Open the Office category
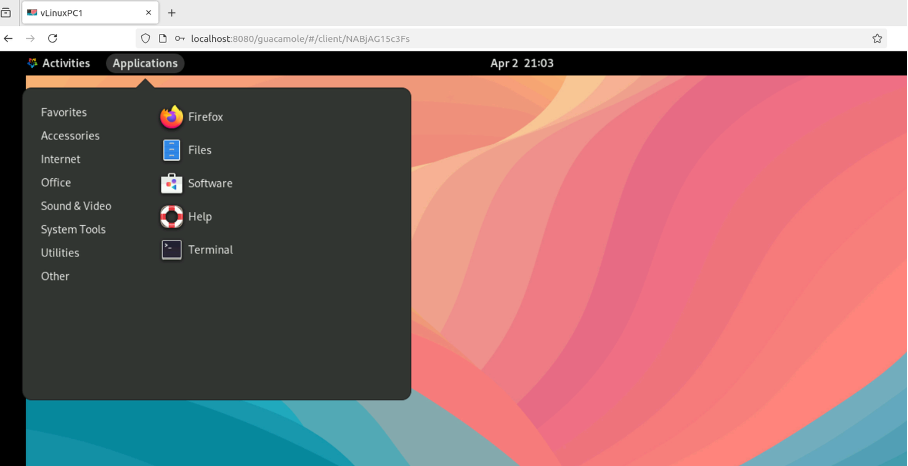The width and height of the screenshot is (908, 466). click(56, 183)
